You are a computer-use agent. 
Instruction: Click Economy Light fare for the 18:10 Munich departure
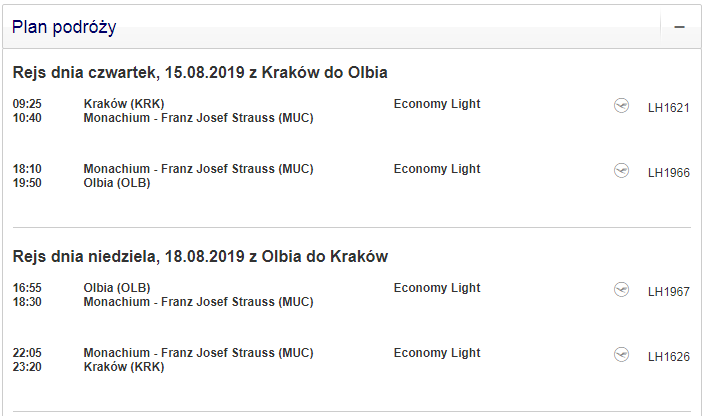[437, 169]
